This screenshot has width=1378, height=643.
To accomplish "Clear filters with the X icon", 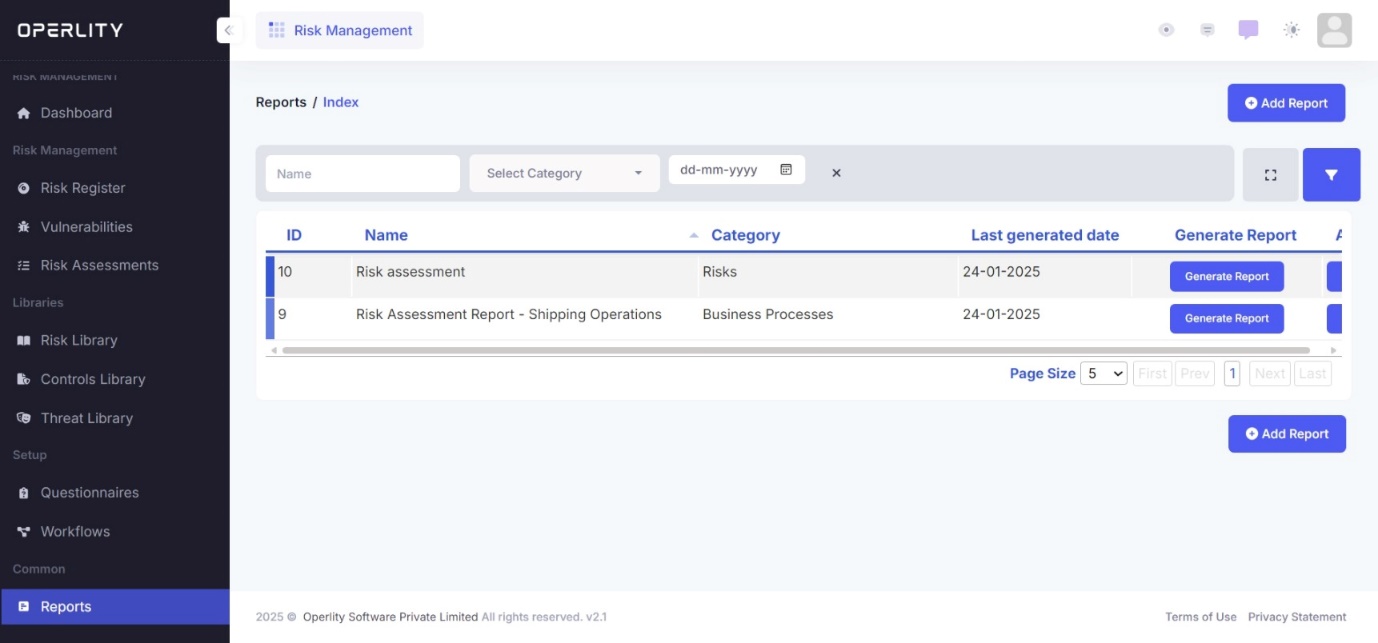I will [836, 173].
